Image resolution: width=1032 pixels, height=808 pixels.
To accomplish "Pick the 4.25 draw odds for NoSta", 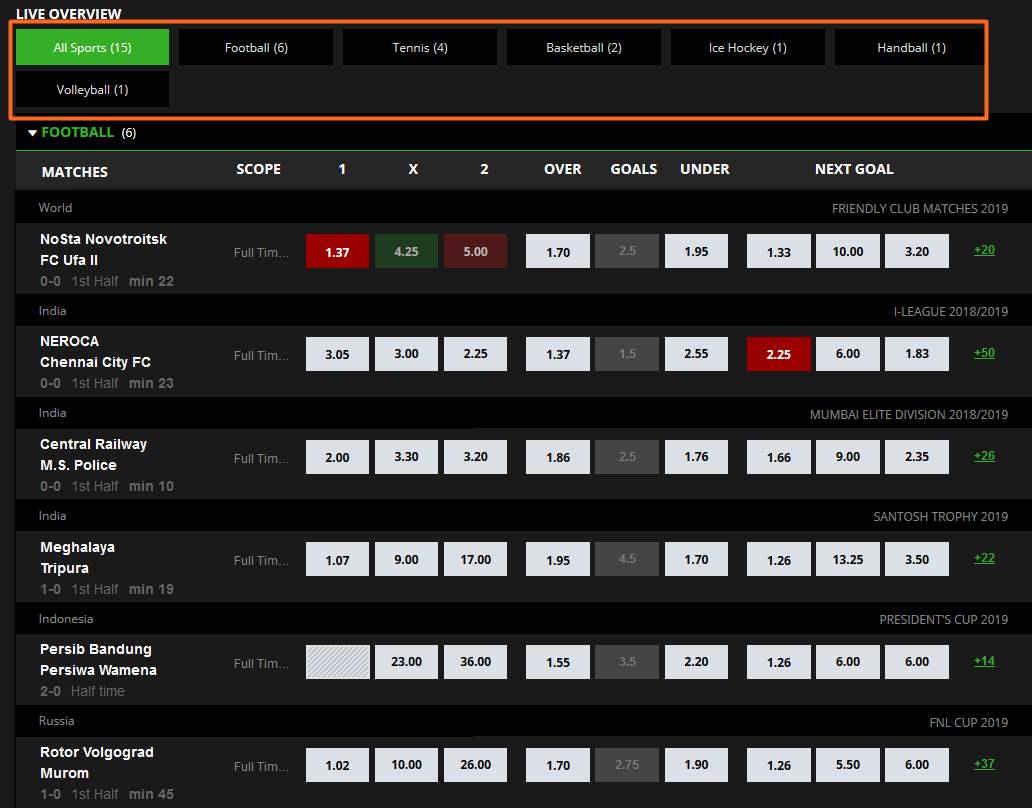I will click(406, 251).
